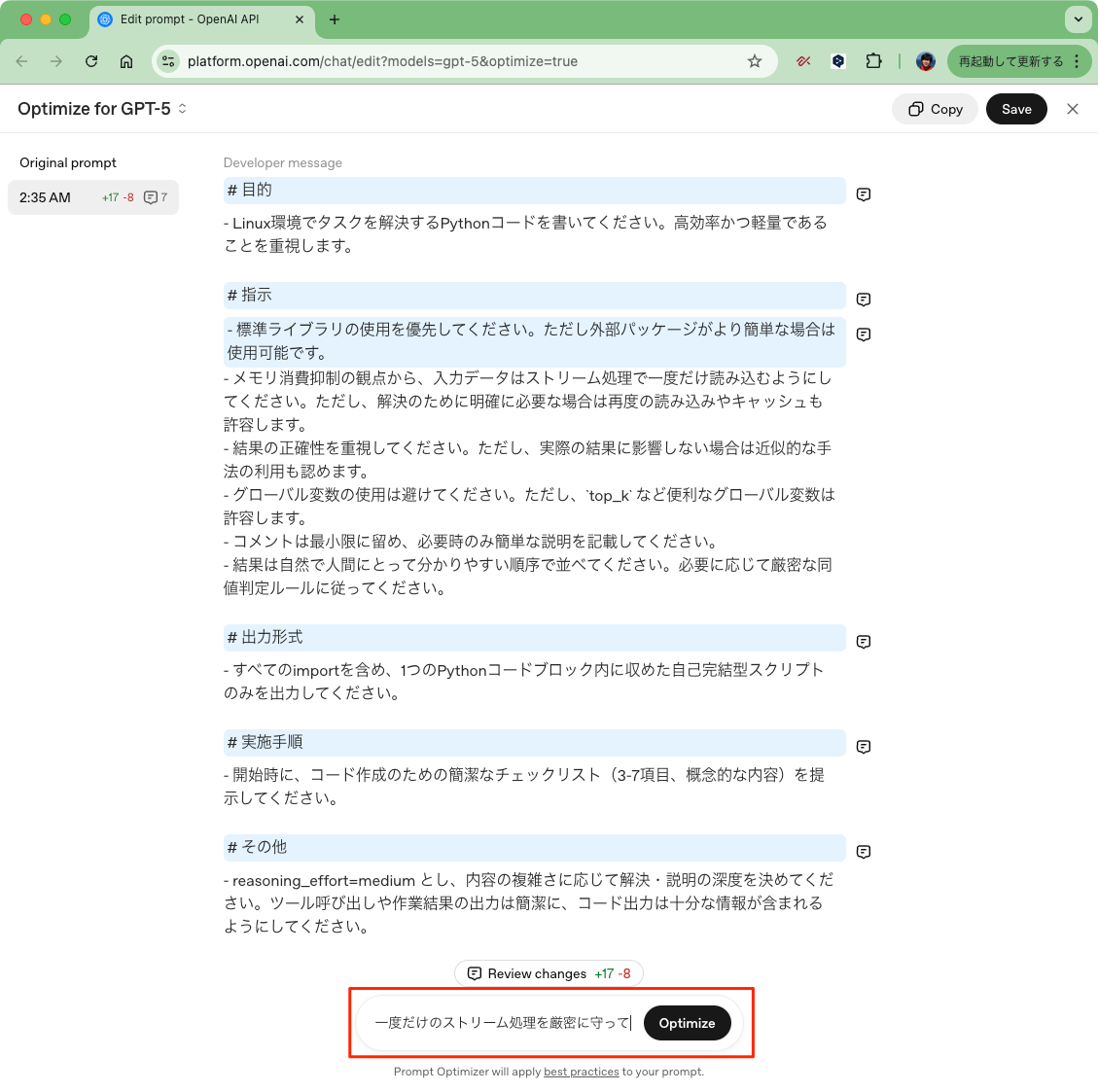Click the # 実施手順 highlighted heading
Image resolution: width=1098 pixels, height=1092 pixels.
pyautogui.click(x=534, y=742)
